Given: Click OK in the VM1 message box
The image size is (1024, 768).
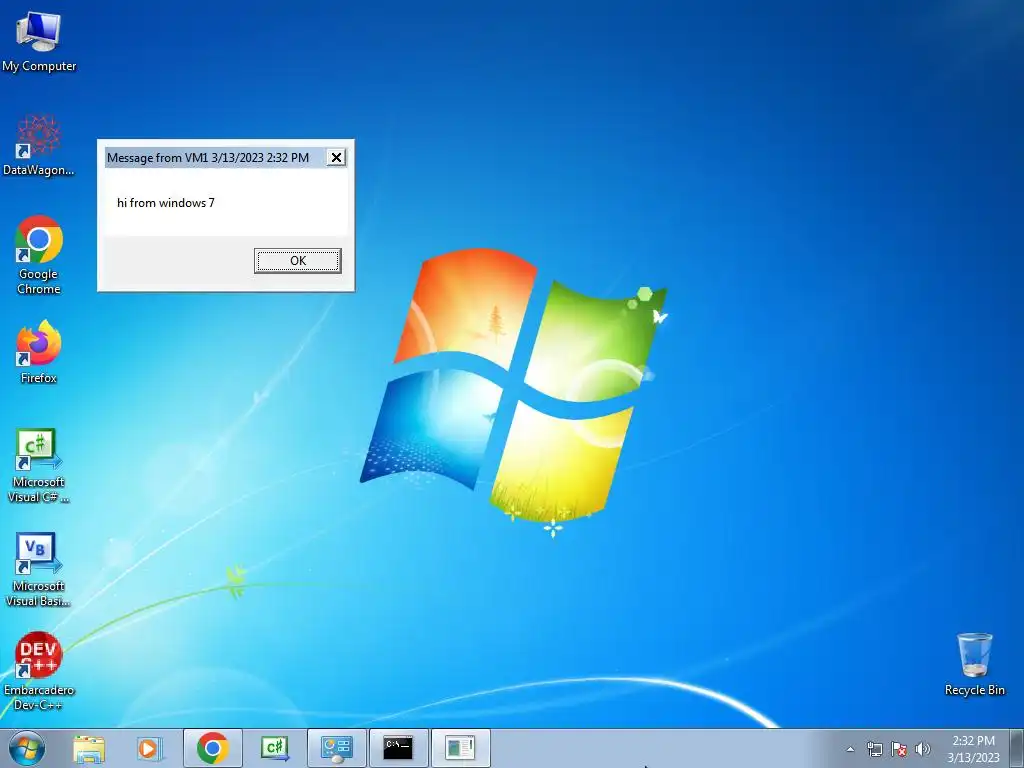Looking at the screenshot, I should coord(298,261).
